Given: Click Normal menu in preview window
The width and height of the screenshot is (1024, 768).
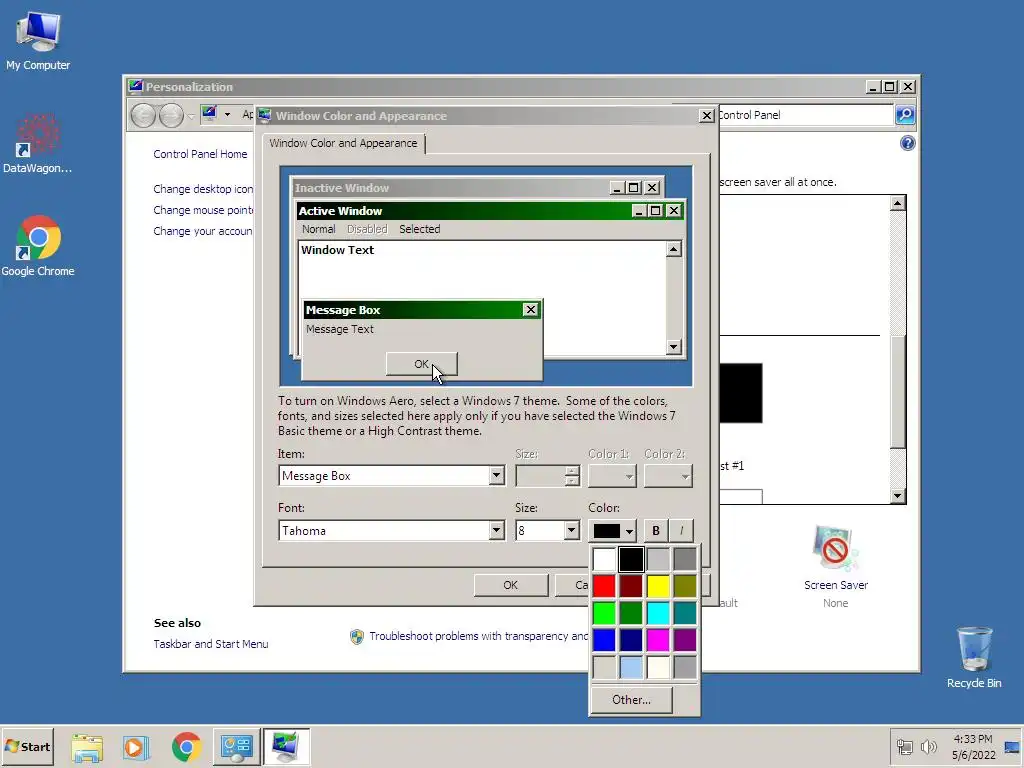Looking at the screenshot, I should [x=319, y=229].
